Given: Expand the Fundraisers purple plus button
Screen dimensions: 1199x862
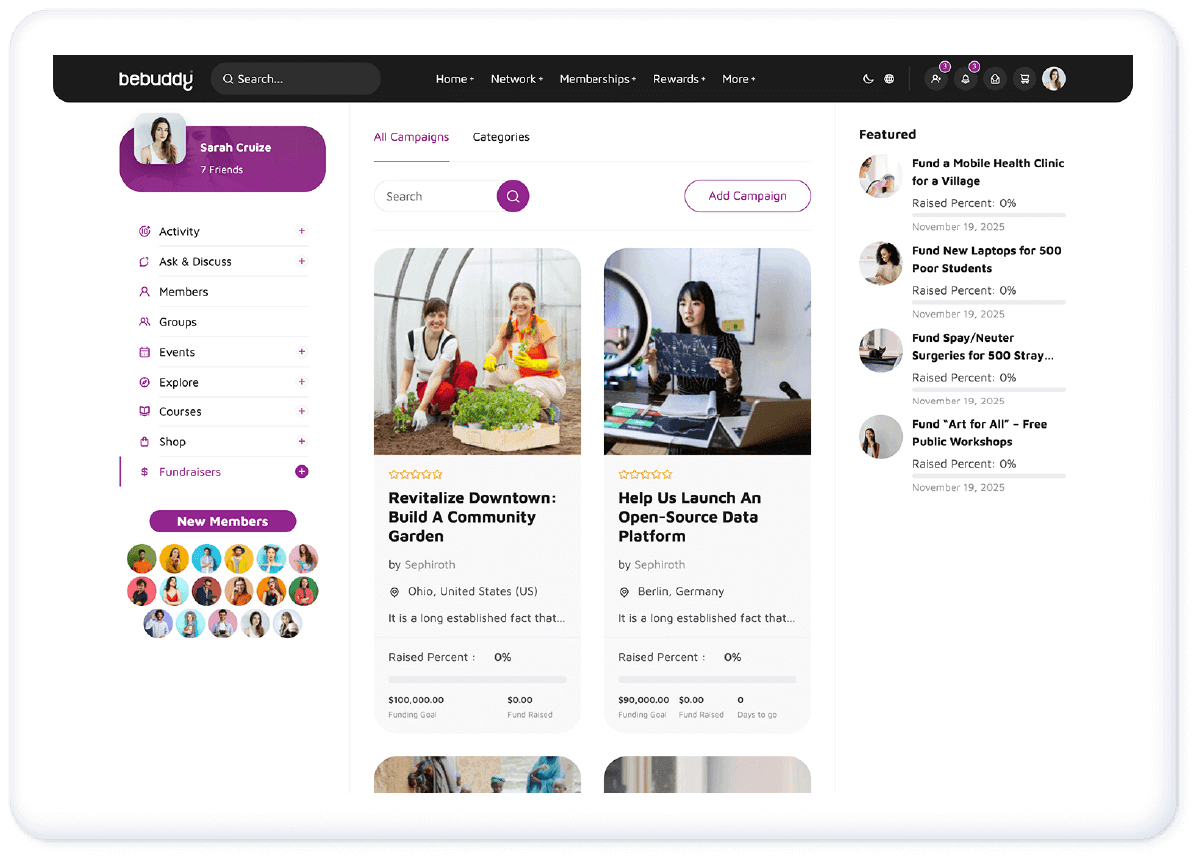Looking at the screenshot, I should (x=302, y=472).
